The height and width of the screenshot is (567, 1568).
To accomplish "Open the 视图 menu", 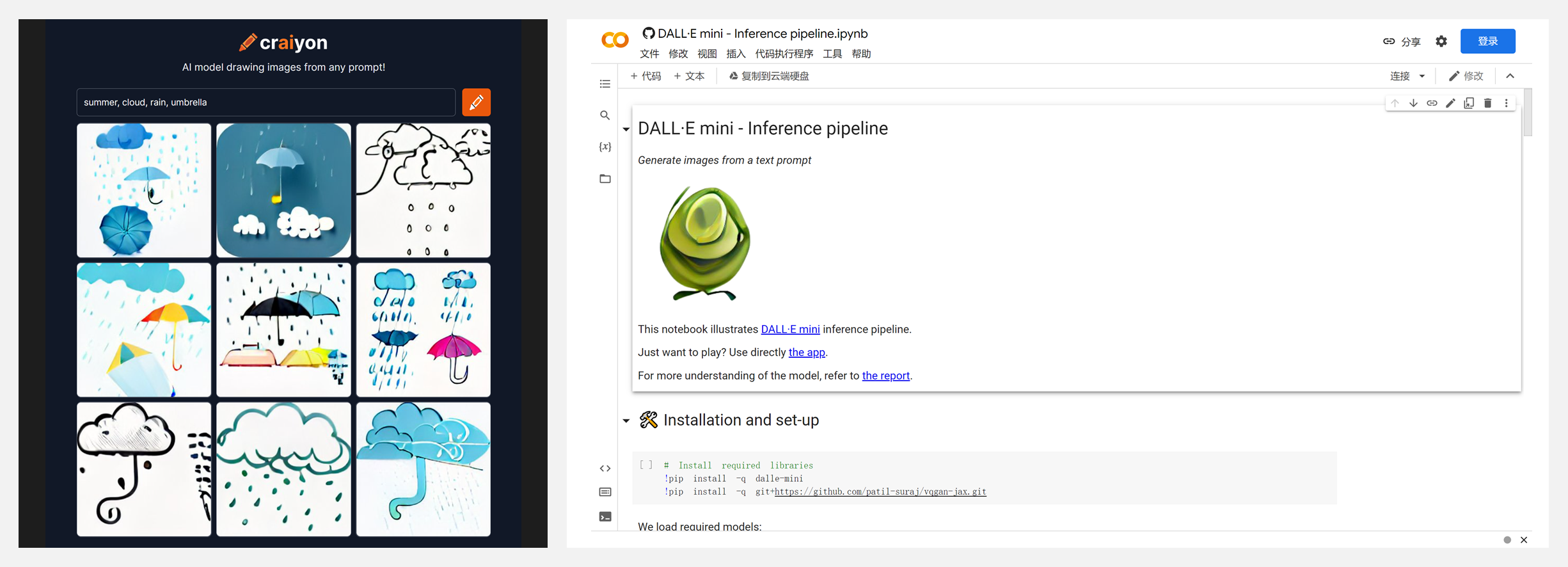I will tap(707, 54).
